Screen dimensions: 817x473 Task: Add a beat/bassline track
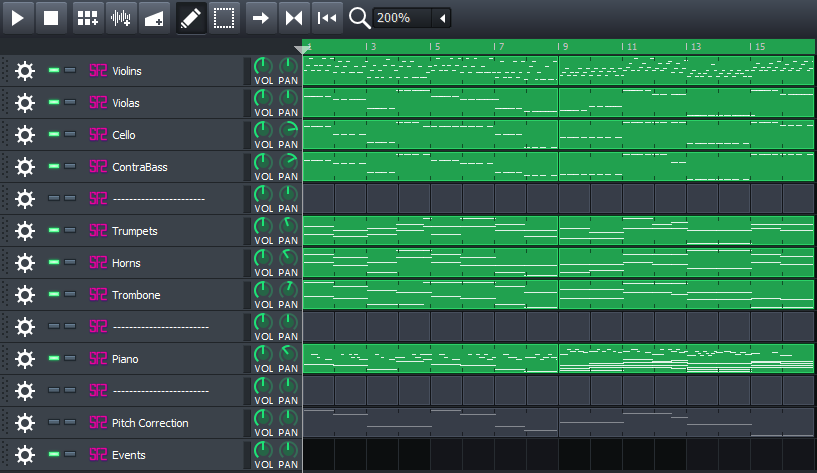88,18
